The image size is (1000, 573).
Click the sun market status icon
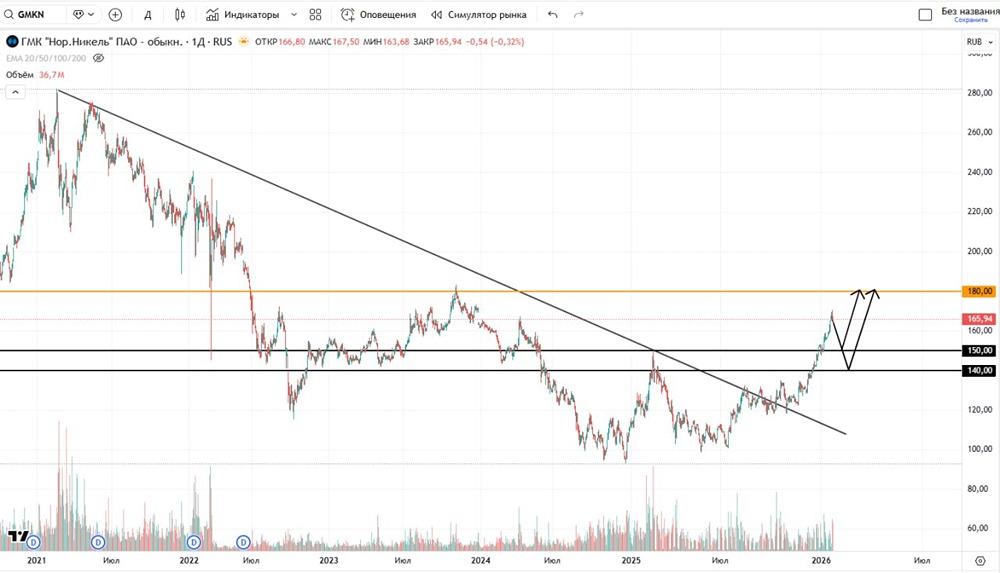pos(244,41)
